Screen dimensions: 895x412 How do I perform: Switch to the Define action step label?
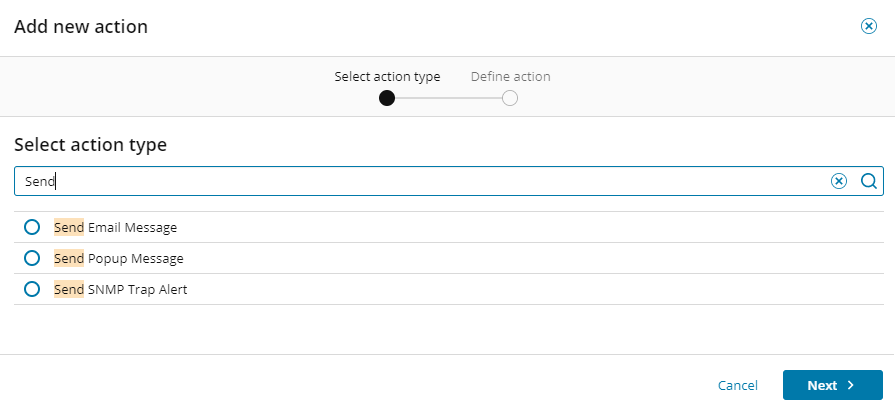point(510,77)
